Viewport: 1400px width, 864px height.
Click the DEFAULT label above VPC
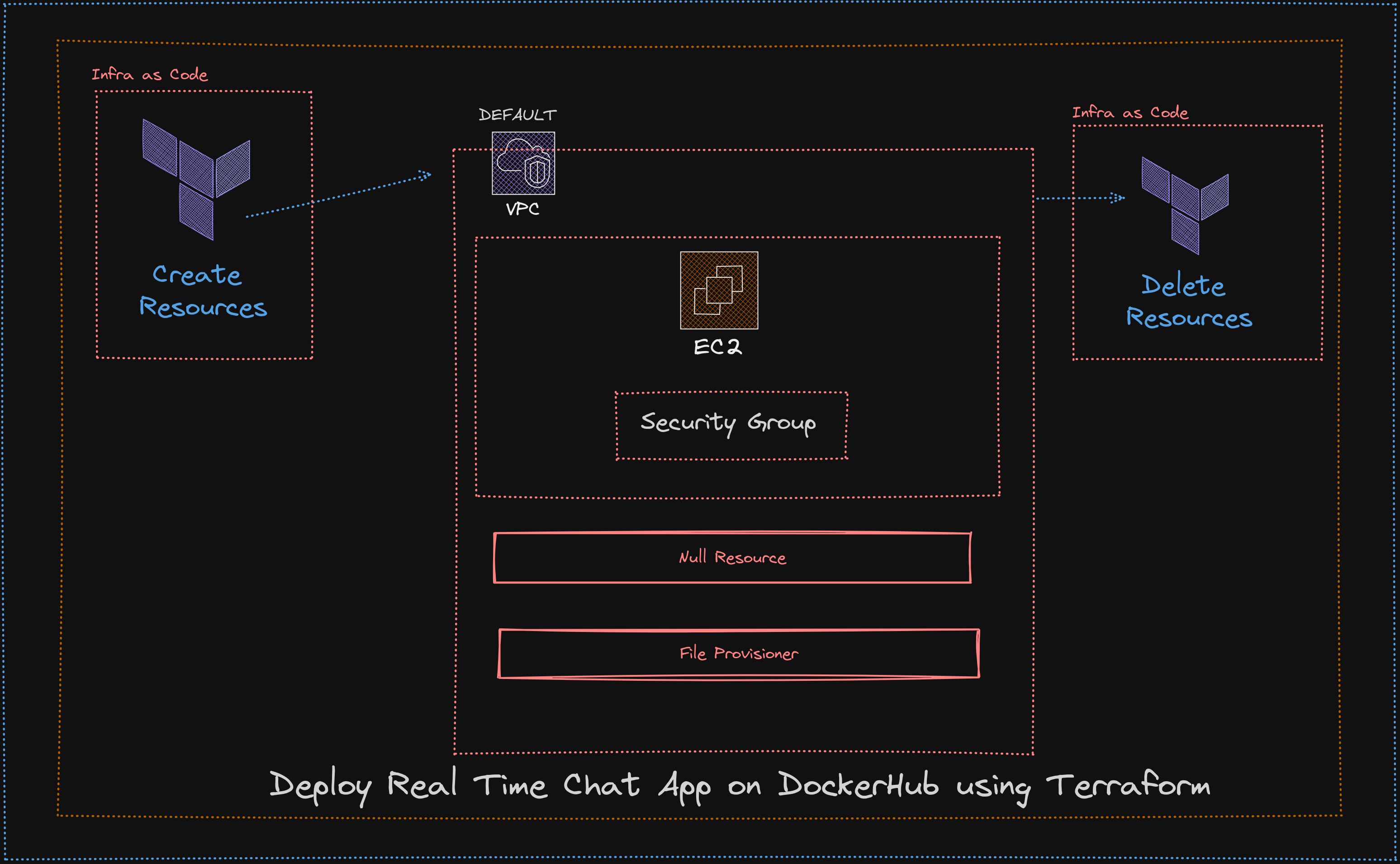(x=518, y=115)
